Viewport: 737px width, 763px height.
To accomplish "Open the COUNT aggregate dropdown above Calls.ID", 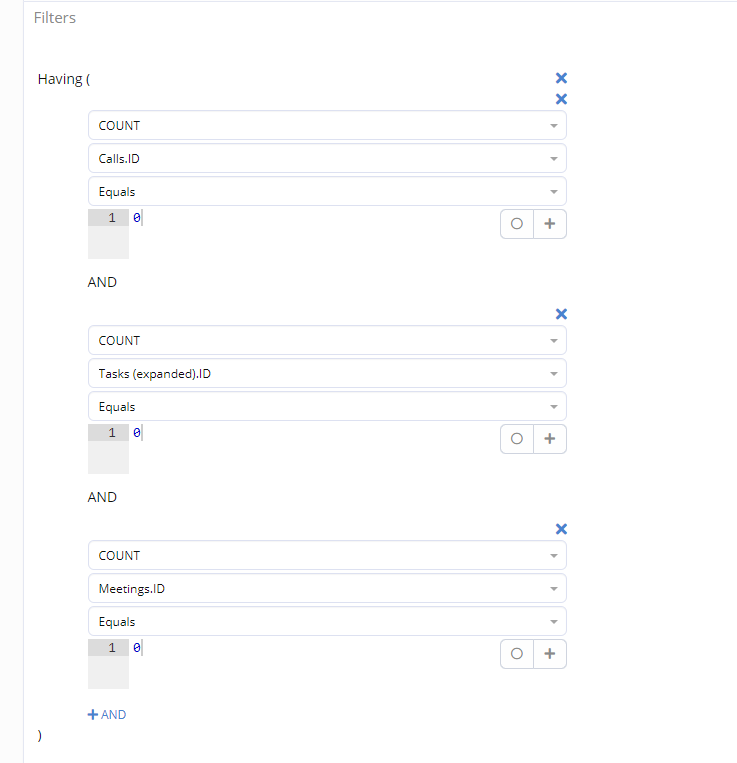I will 327,126.
